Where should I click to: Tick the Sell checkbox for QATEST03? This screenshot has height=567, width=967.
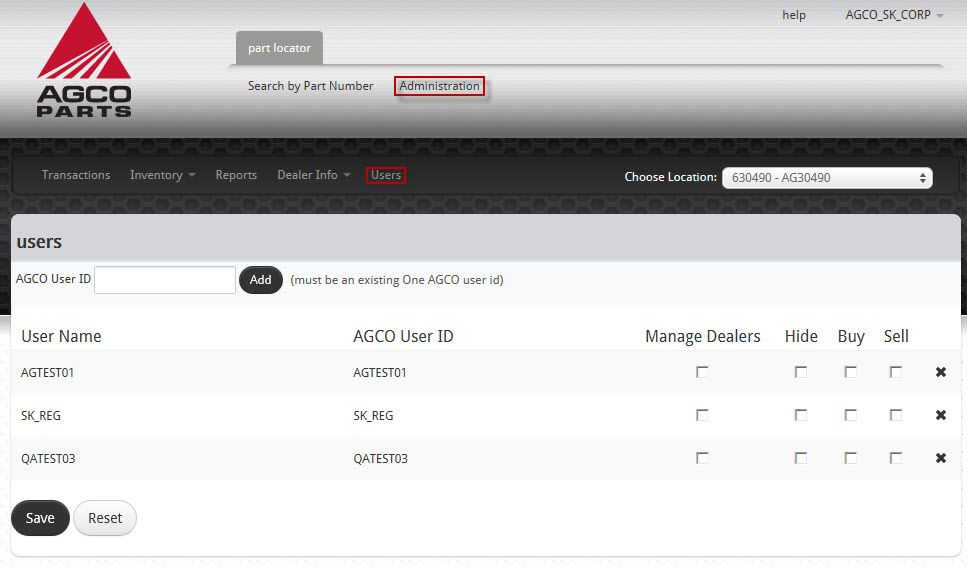point(895,458)
